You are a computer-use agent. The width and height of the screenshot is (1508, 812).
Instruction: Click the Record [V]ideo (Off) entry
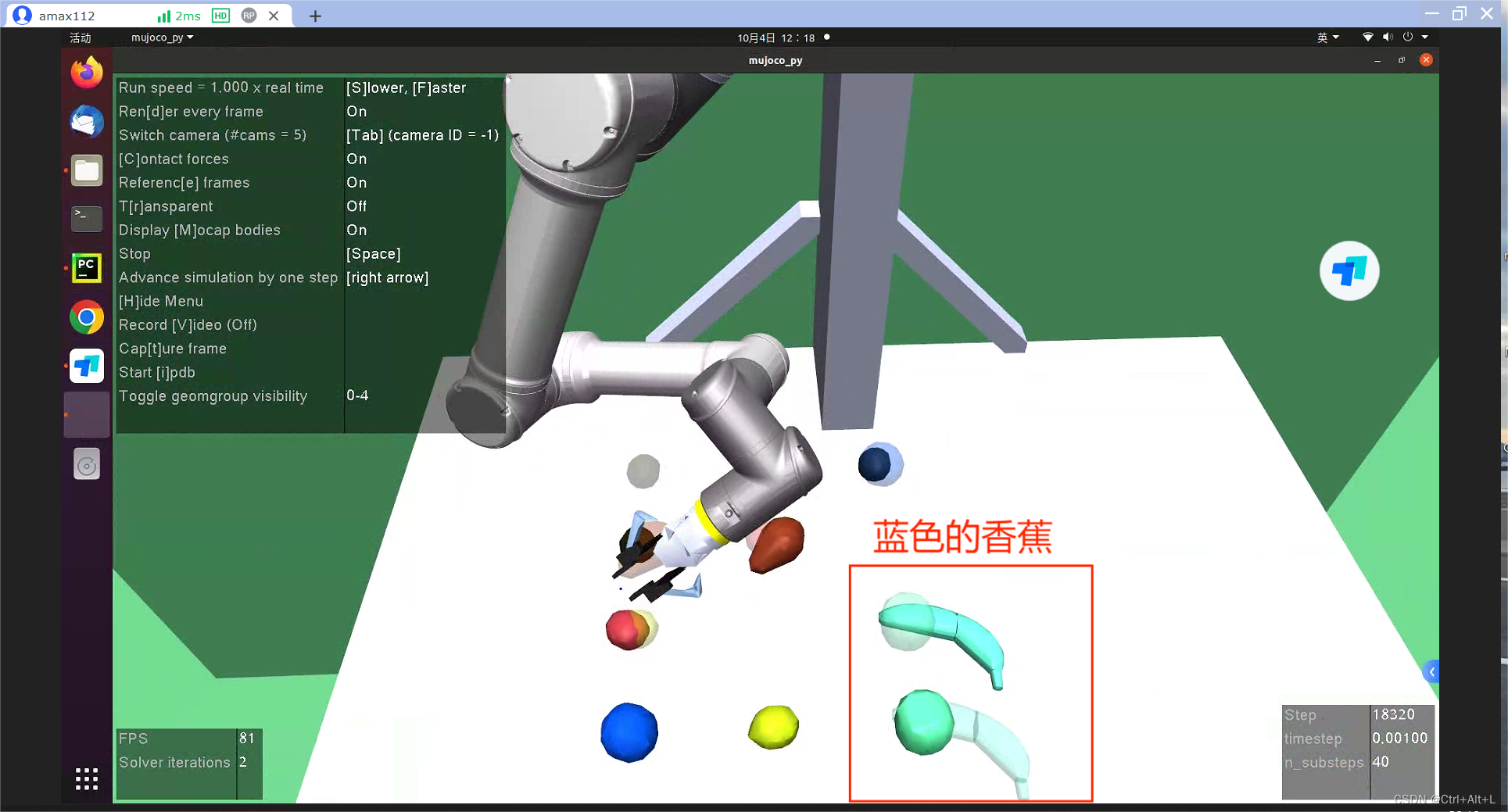coord(188,325)
